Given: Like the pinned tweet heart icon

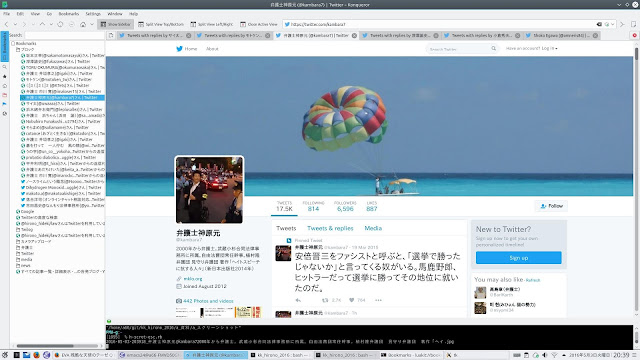Looking at the screenshot, I should coord(351,300).
